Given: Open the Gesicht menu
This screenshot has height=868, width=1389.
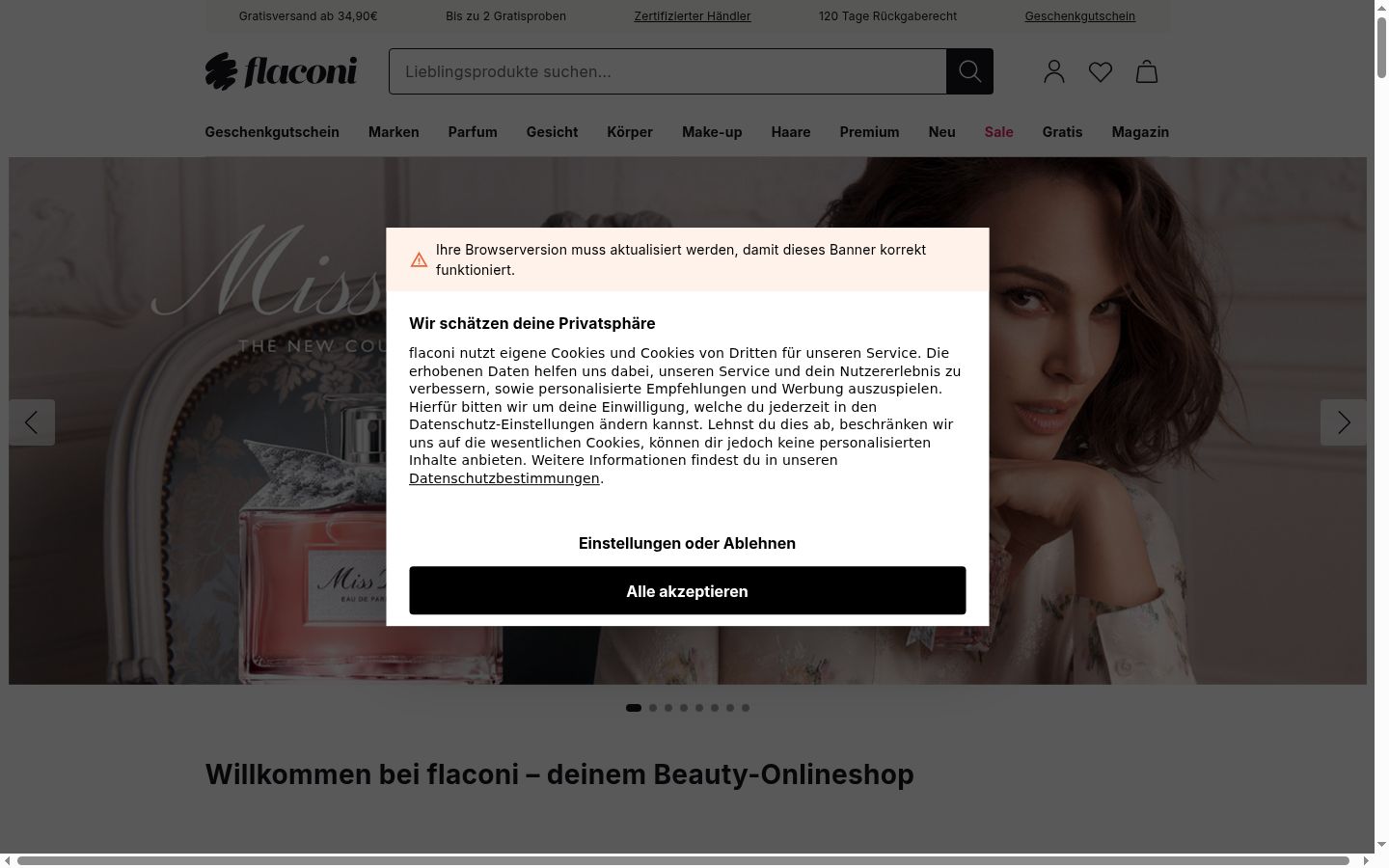Looking at the screenshot, I should (552, 132).
